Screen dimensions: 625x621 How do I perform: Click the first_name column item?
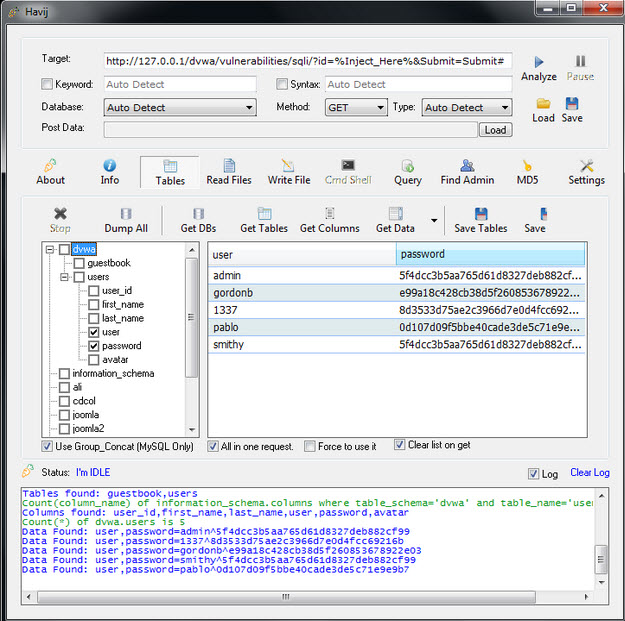tap(123, 305)
